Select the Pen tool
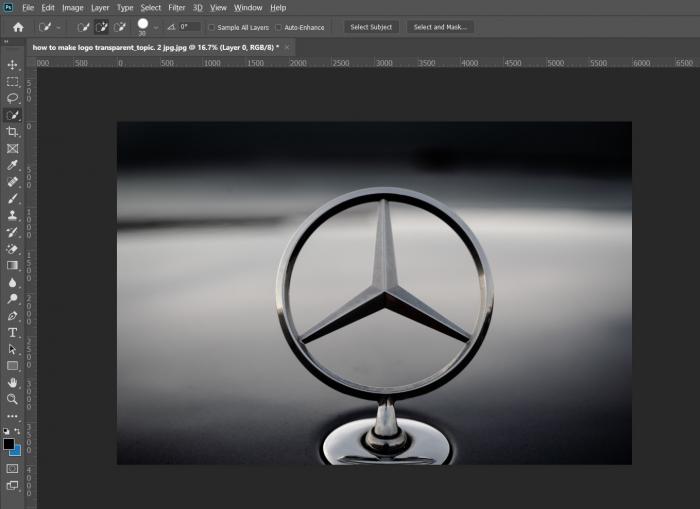This screenshot has height=509, width=700. [x=12, y=316]
